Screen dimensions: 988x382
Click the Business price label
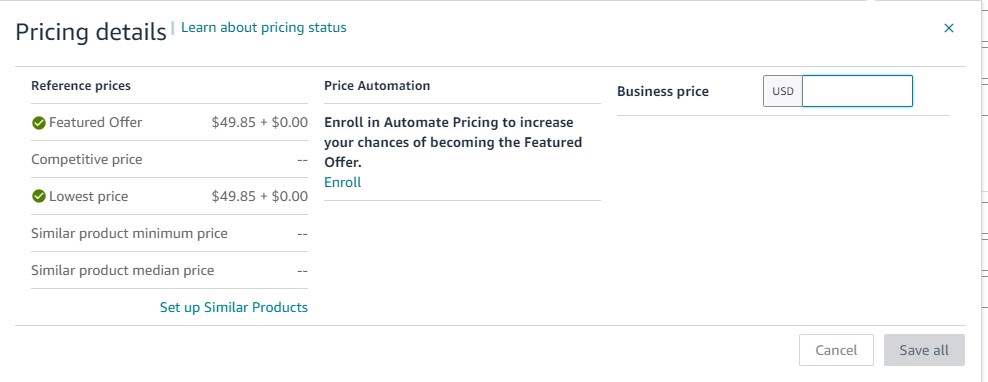pyautogui.click(x=663, y=91)
